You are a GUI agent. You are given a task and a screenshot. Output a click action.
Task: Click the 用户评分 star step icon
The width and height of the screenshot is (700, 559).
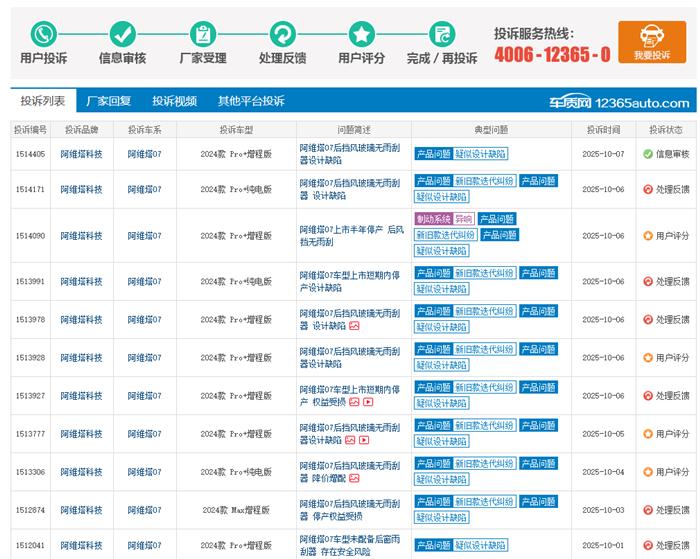click(x=361, y=34)
